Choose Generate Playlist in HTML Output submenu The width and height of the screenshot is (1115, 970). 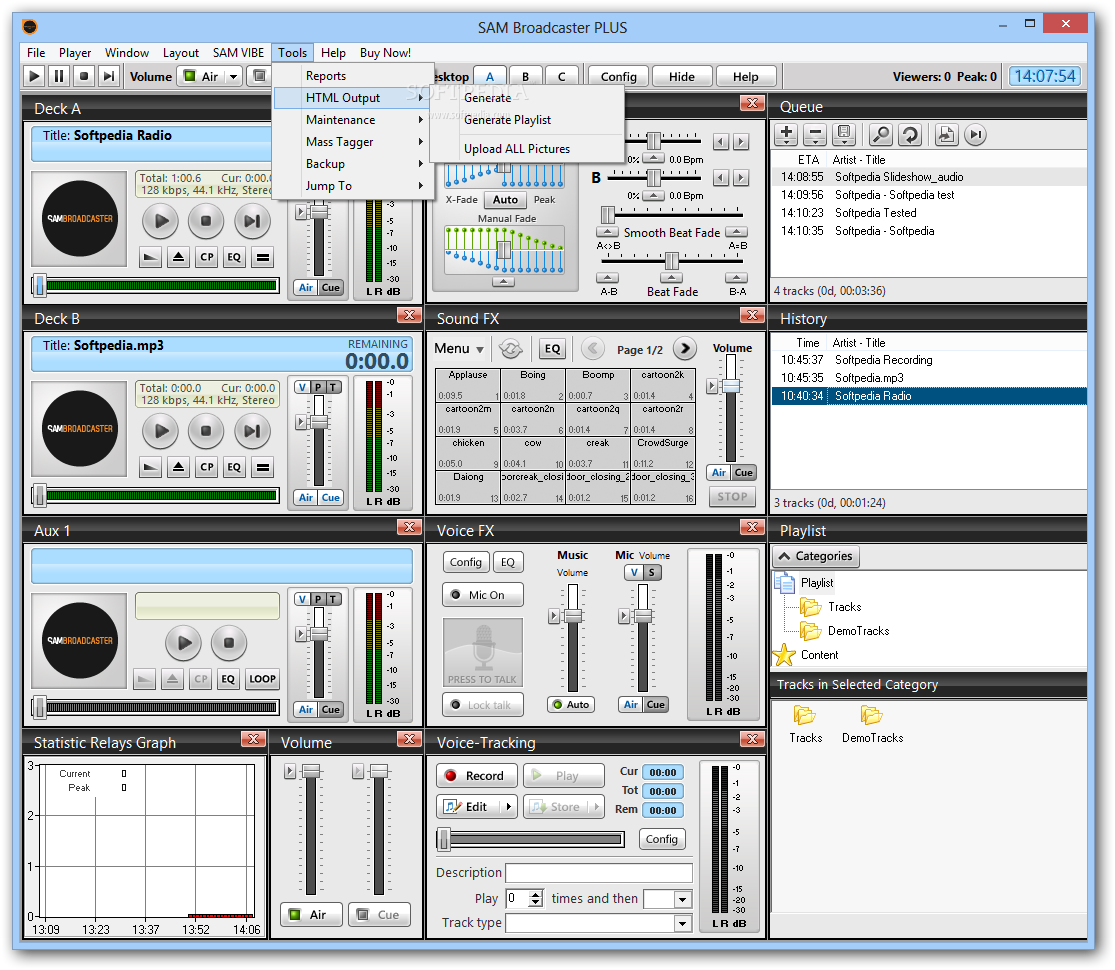click(x=527, y=120)
